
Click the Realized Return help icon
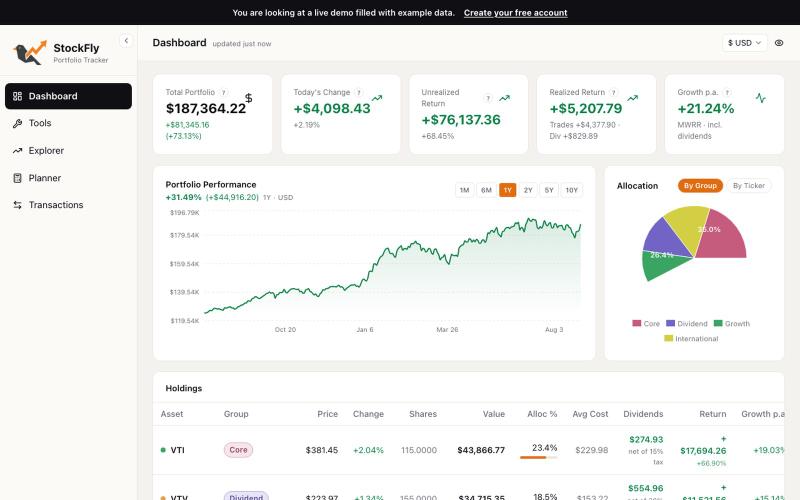(x=614, y=92)
